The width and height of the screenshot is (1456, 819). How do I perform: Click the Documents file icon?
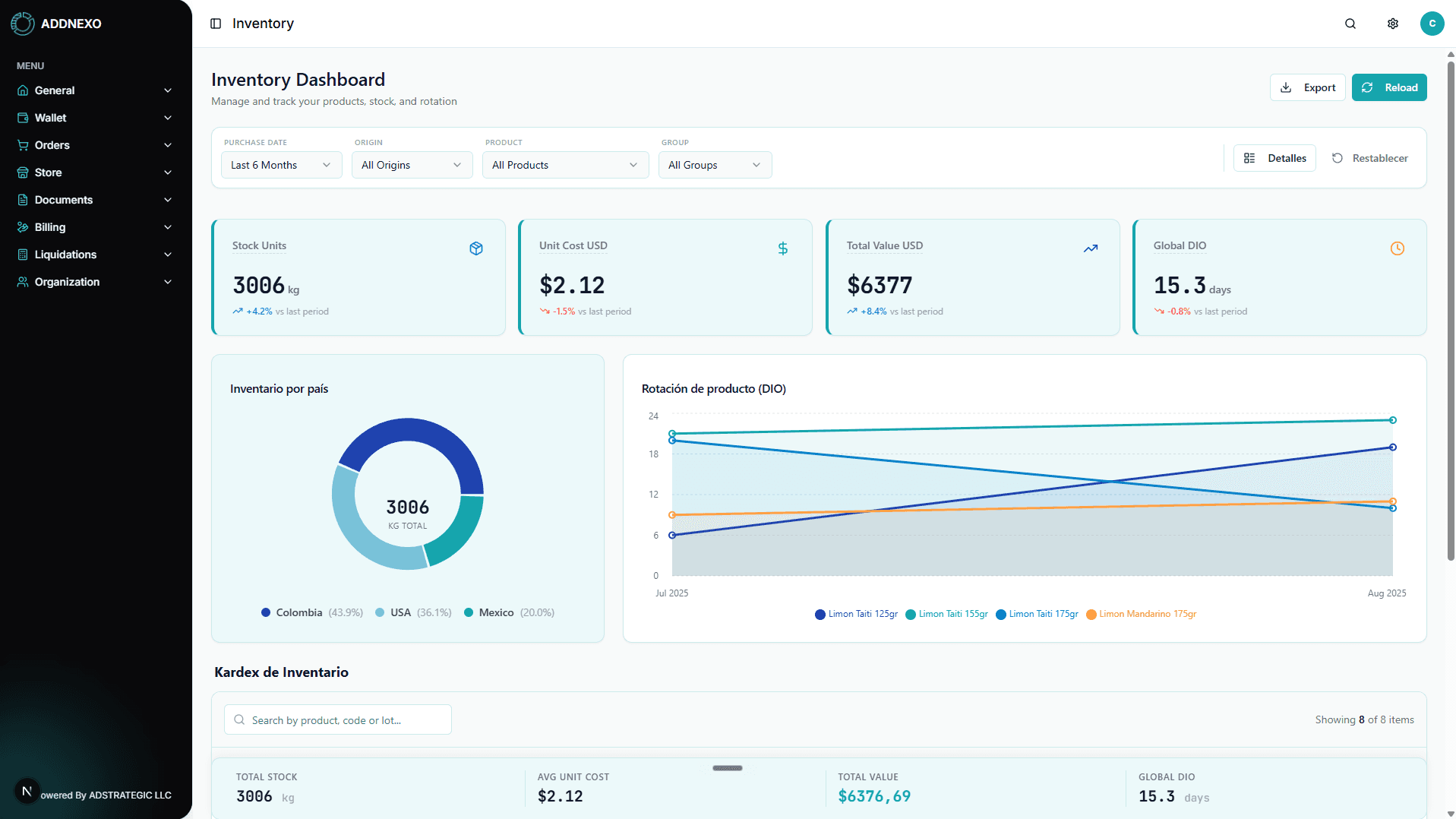[23, 200]
